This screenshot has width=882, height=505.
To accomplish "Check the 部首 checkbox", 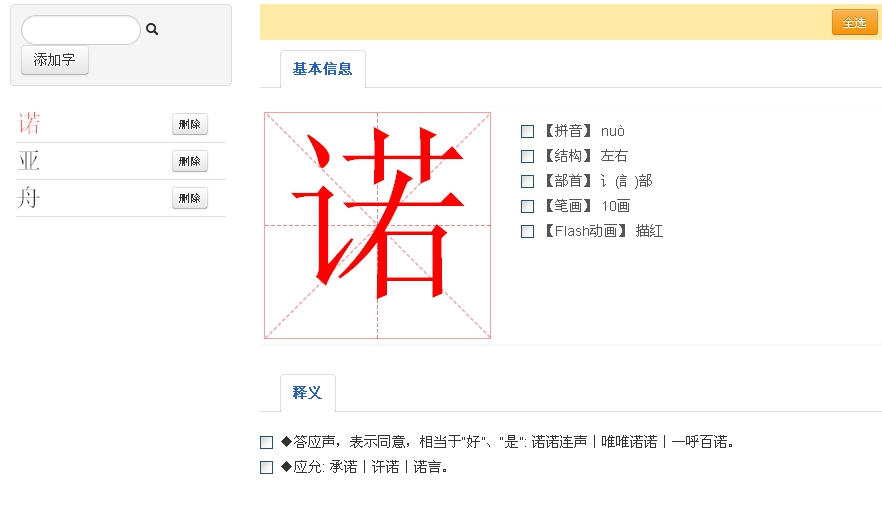I will (527, 182).
